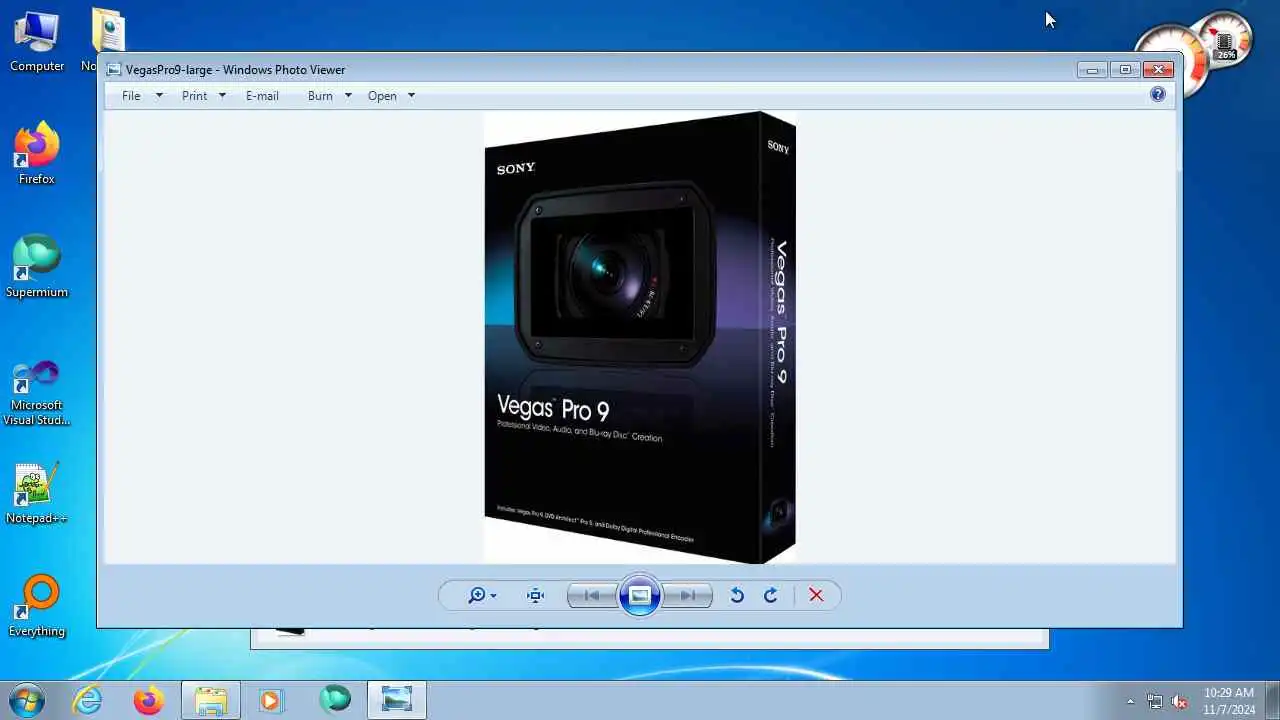Delete the photo with the red X
This screenshot has width=1280, height=720.
point(816,595)
